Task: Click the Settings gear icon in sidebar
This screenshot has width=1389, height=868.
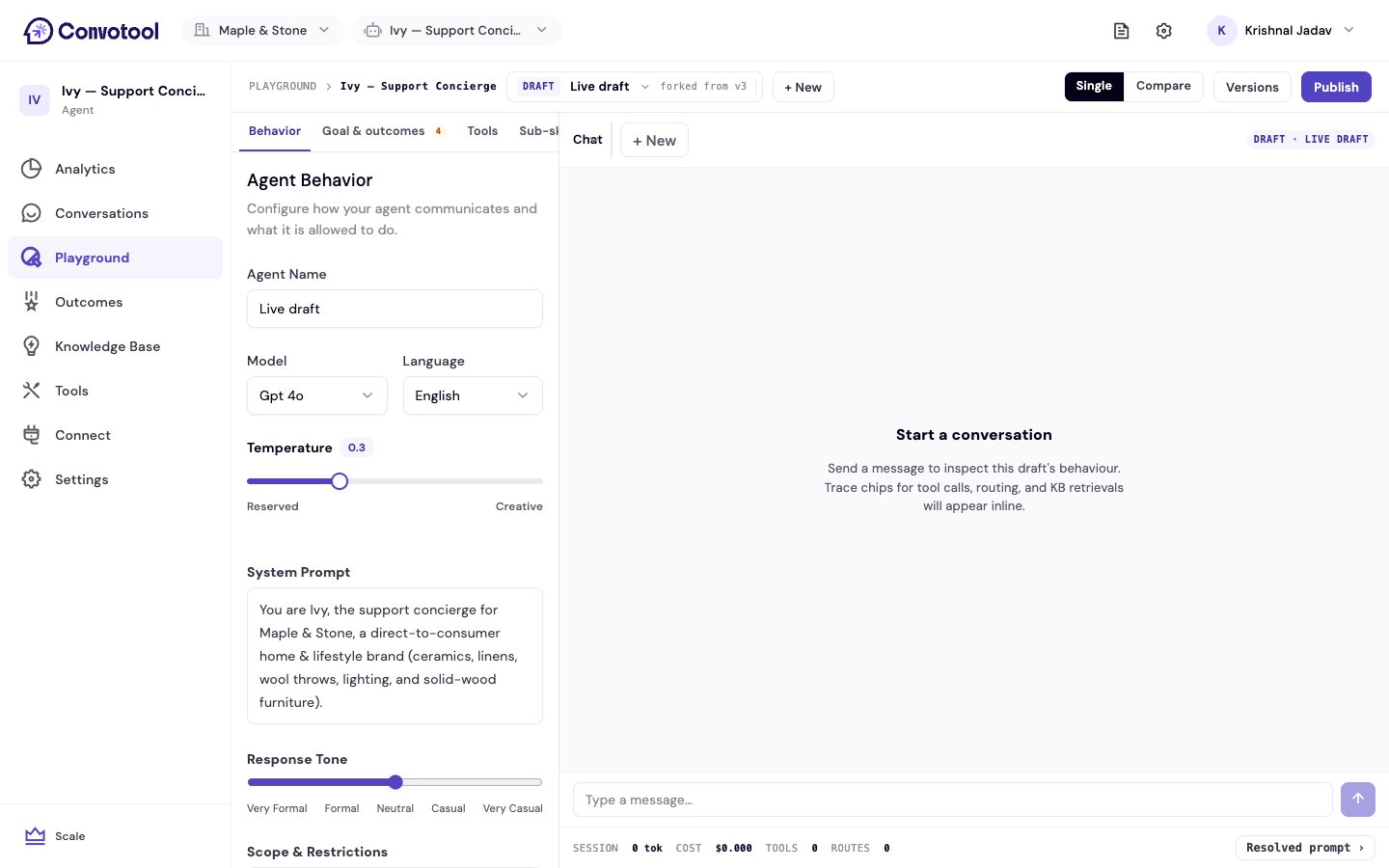Action: 32,479
